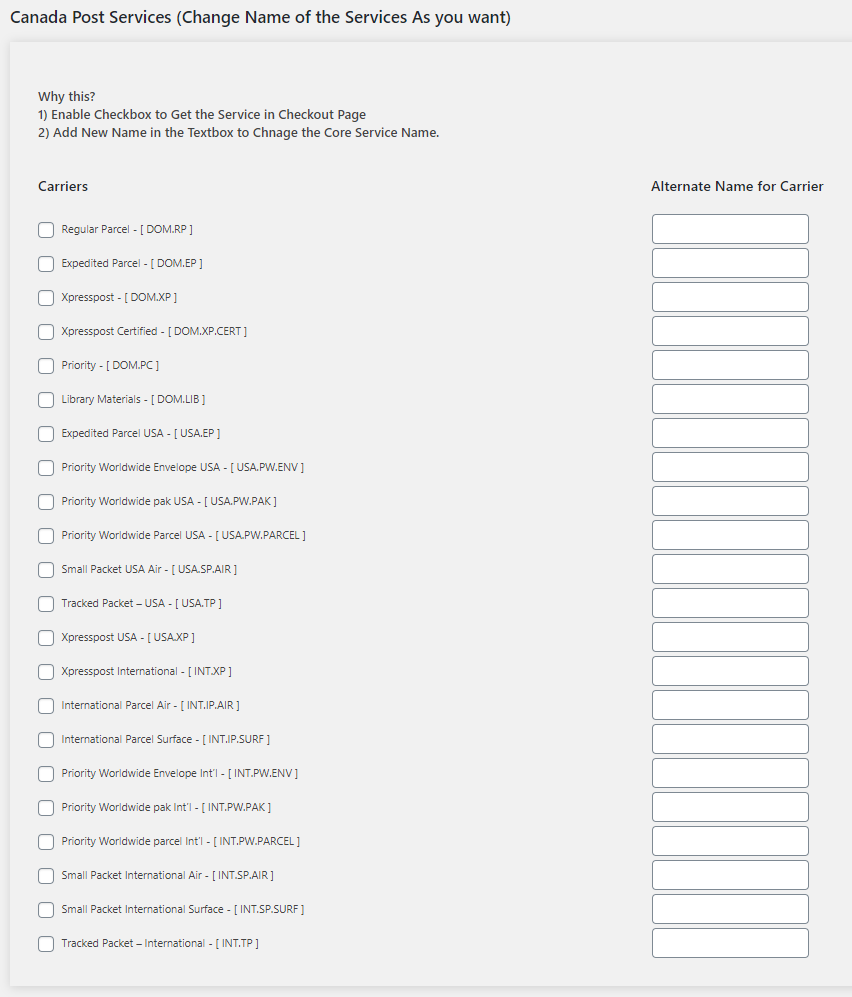Image resolution: width=852 pixels, height=997 pixels.
Task: Check the Xpresspost International INT.XP checkbox
Action: click(x=46, y=672)
